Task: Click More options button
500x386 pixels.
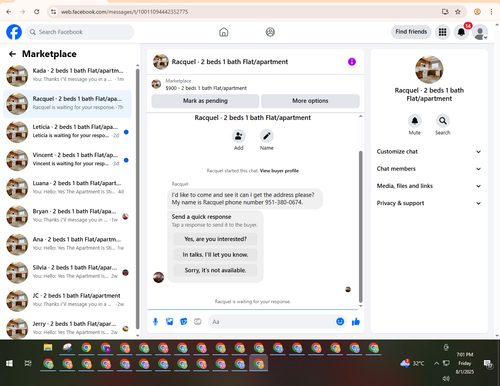Action: (x=310, y=101)
